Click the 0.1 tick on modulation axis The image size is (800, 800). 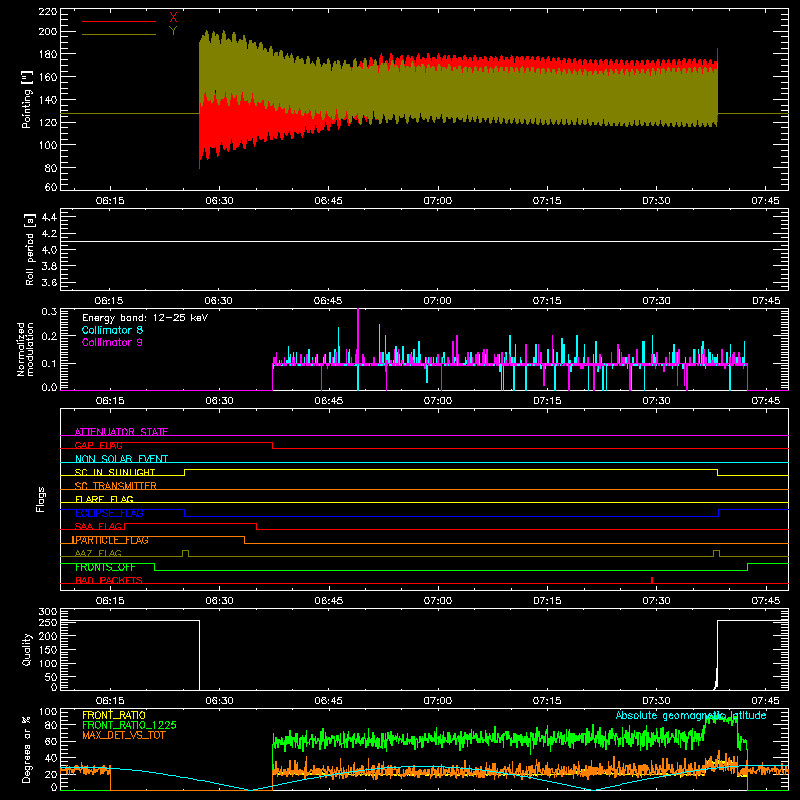click(x=49, y=363)
